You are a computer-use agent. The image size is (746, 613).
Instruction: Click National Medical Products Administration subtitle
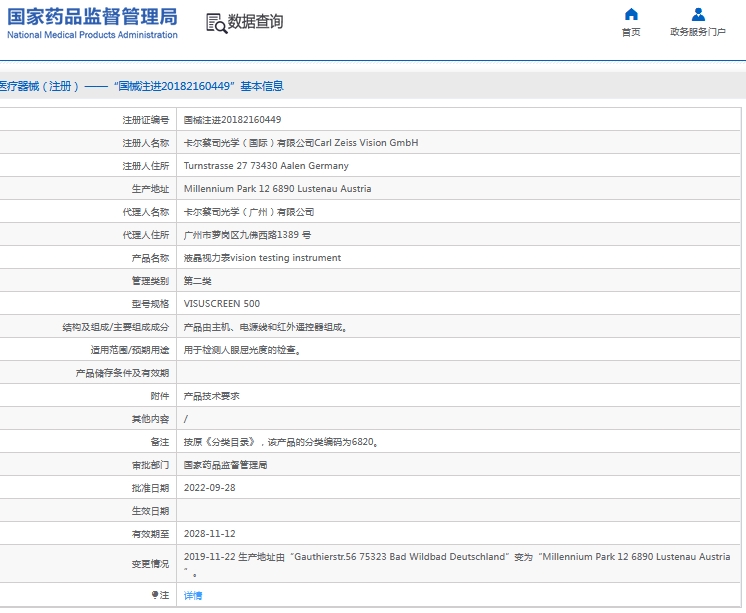click(x=92, y=35)
